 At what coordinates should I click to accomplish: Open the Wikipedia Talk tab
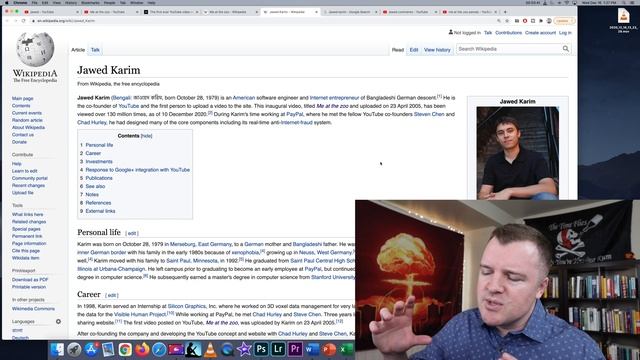click(95, 50)
